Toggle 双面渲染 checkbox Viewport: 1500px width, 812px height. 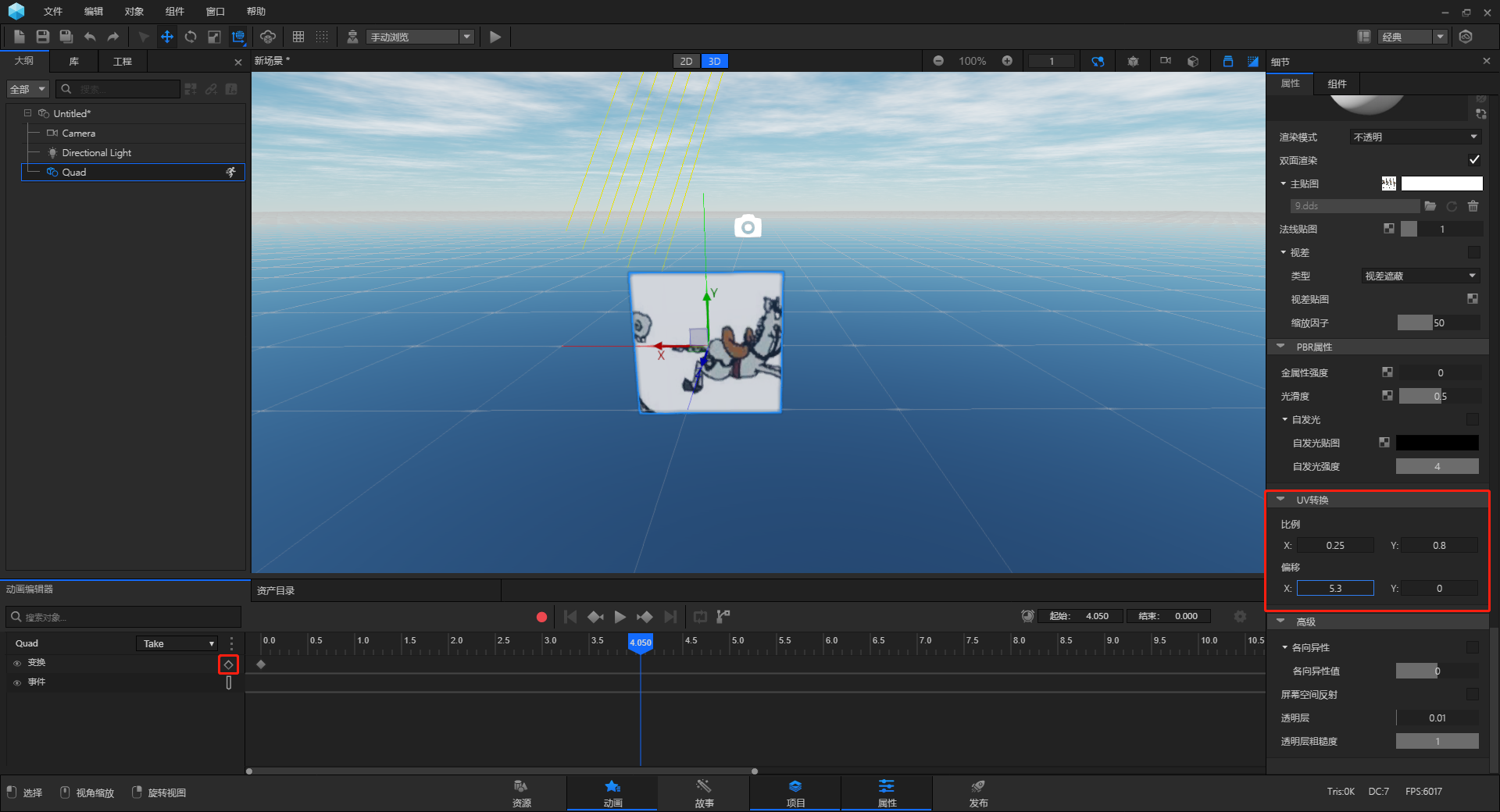coord(1473,160)
